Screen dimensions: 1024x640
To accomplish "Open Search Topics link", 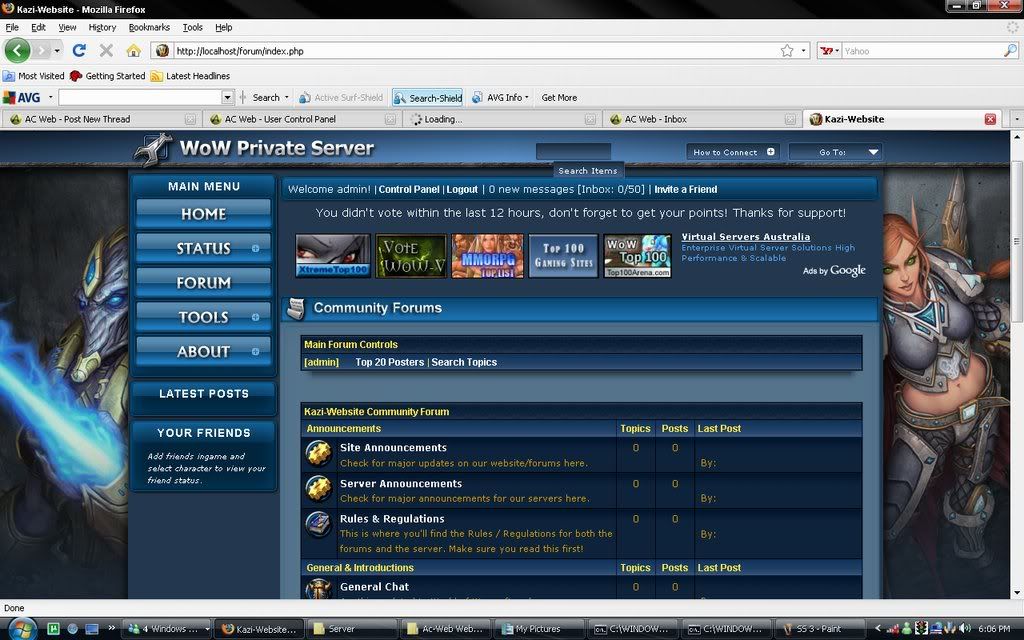I will [x=464, y=362].
